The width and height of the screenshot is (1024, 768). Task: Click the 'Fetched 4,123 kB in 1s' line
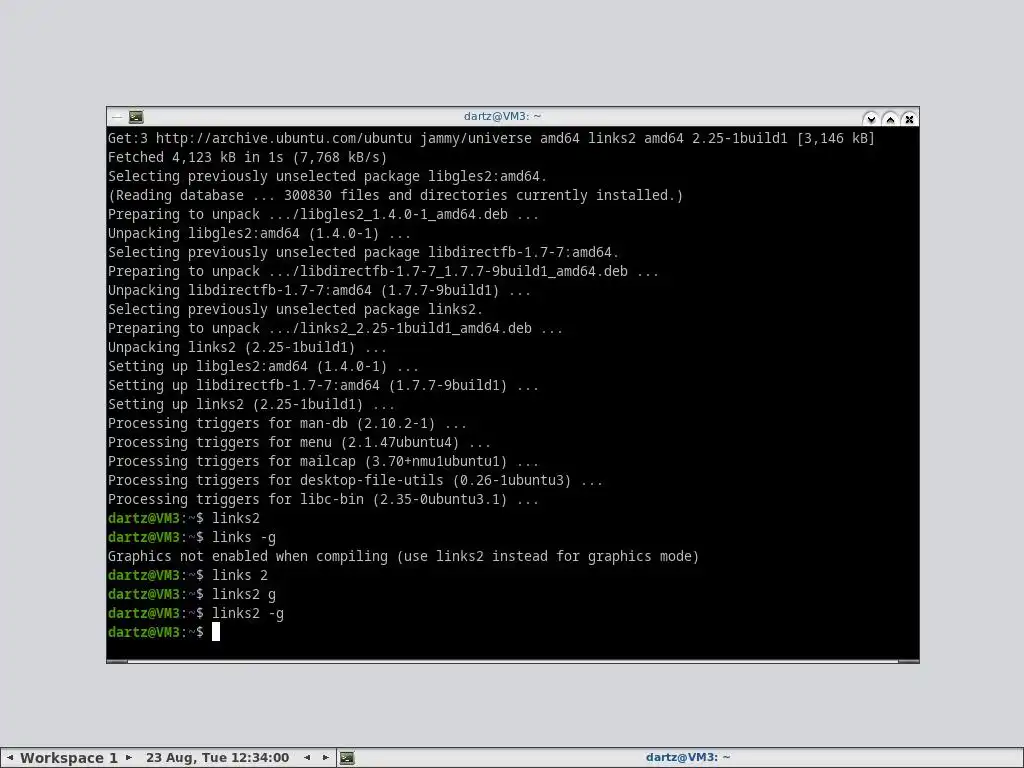click(x=248, y=157)
